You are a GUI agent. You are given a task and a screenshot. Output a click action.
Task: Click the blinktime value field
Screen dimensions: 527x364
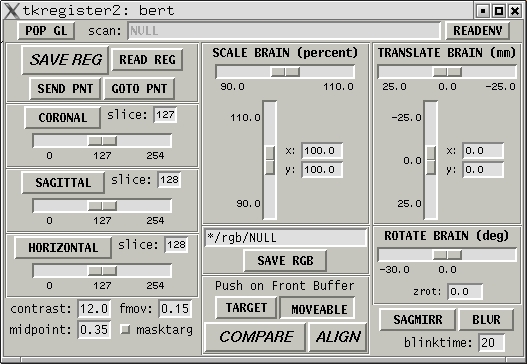point(492,342)
